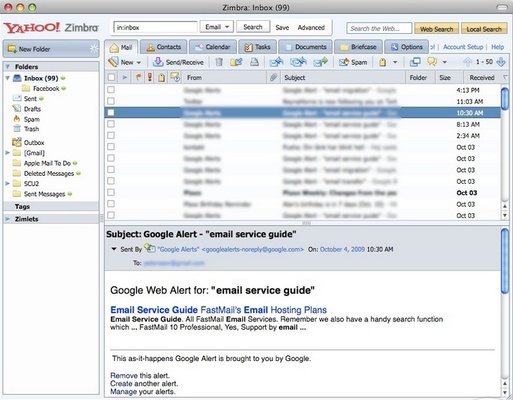Switch to the Calendar tab

pos(213,47)
